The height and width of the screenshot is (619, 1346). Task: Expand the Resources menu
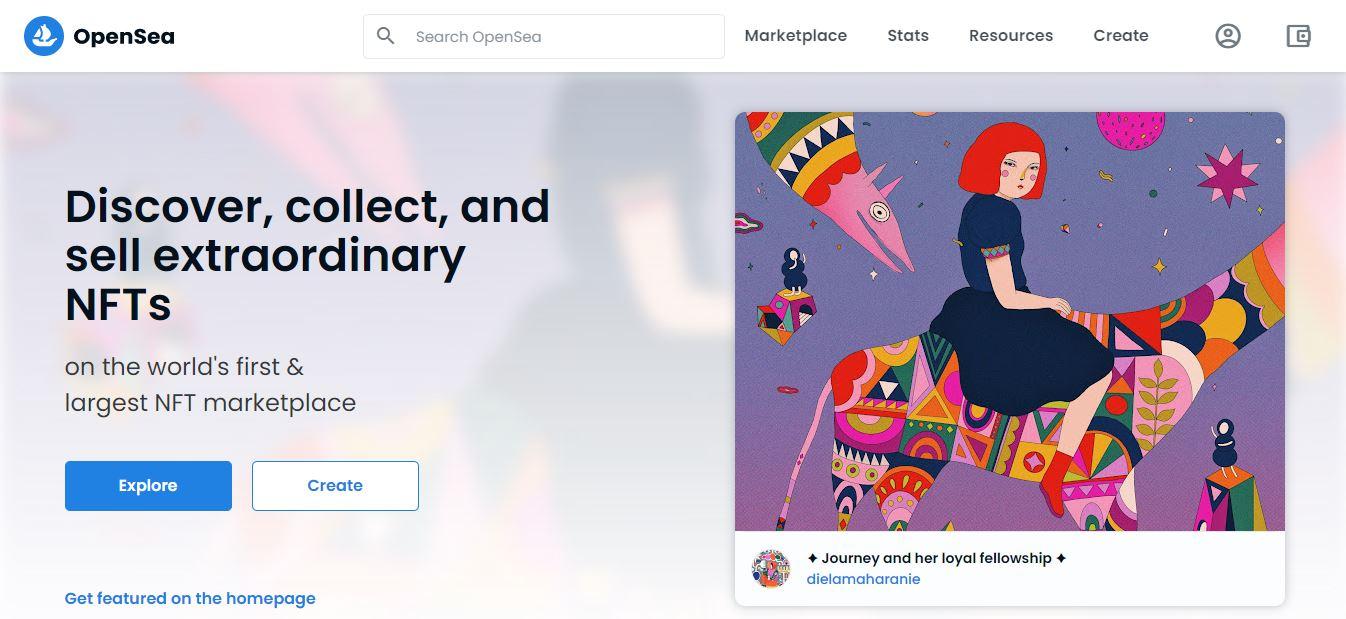pyautogui.click(x=1011, y=36)
